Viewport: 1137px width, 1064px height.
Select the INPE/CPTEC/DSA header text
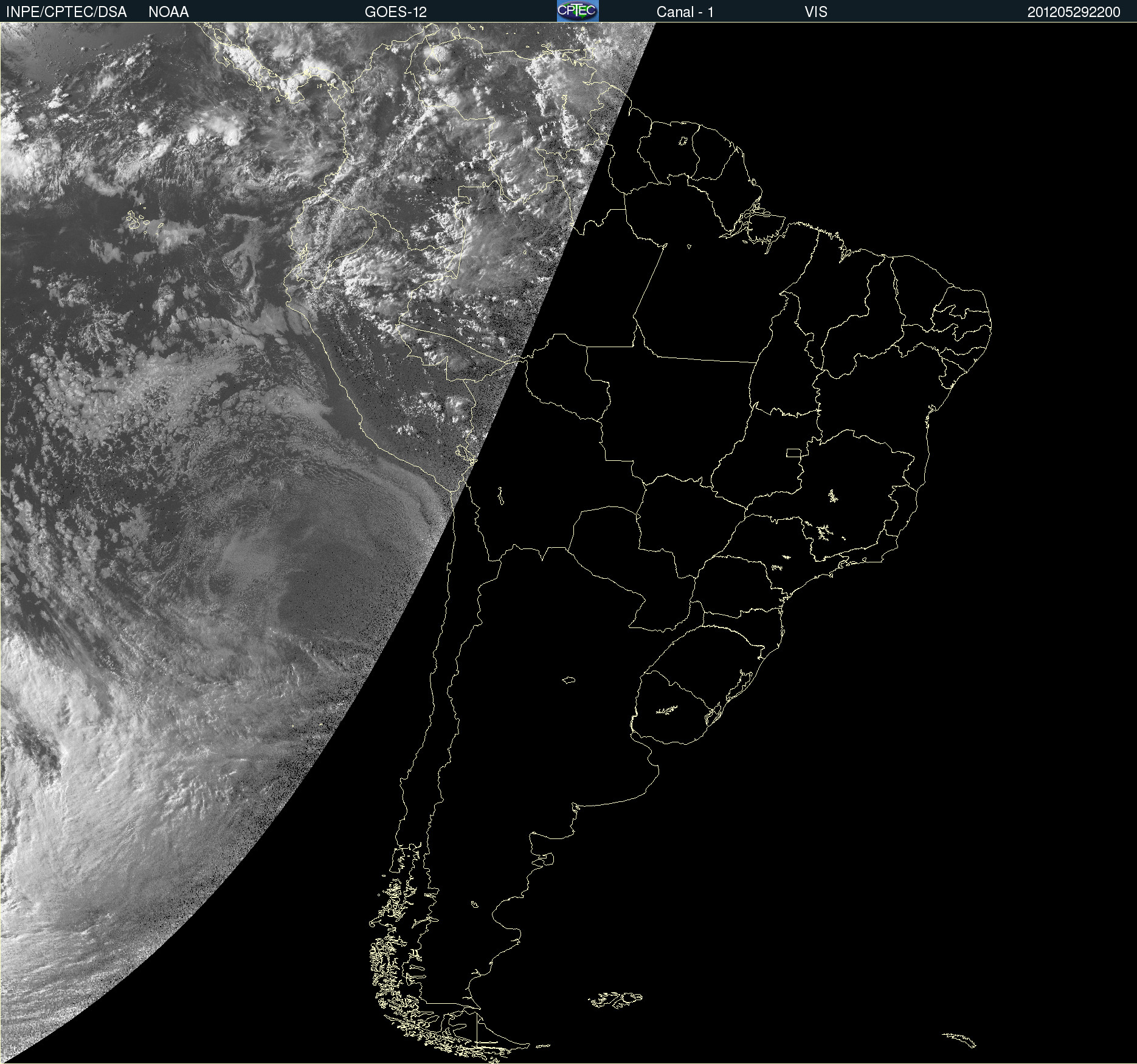(66, 12)
